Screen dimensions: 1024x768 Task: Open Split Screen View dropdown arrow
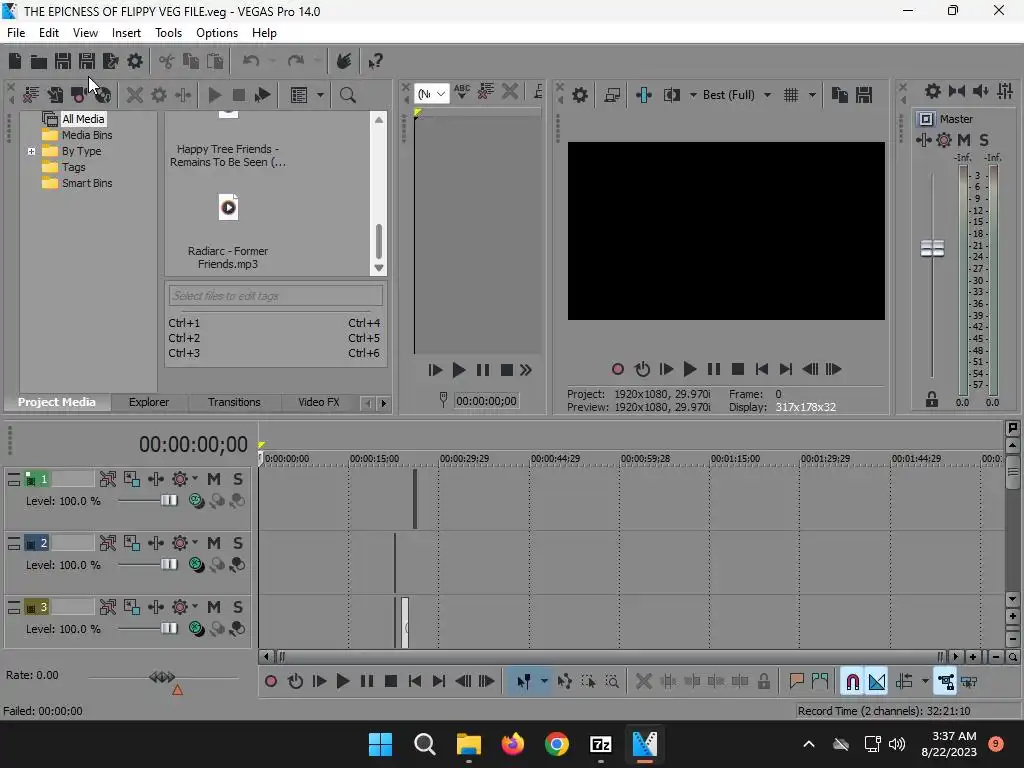(x=693, y=95)
